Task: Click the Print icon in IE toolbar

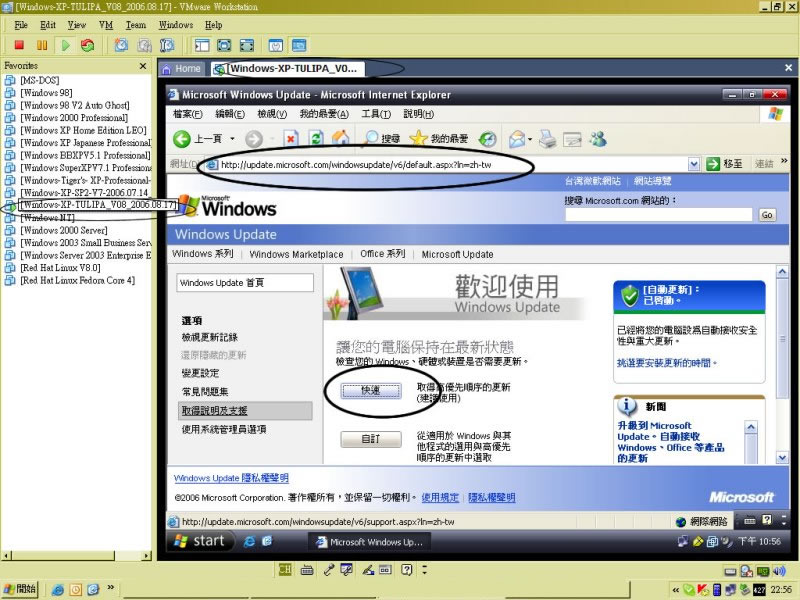Action: [547, 139]
